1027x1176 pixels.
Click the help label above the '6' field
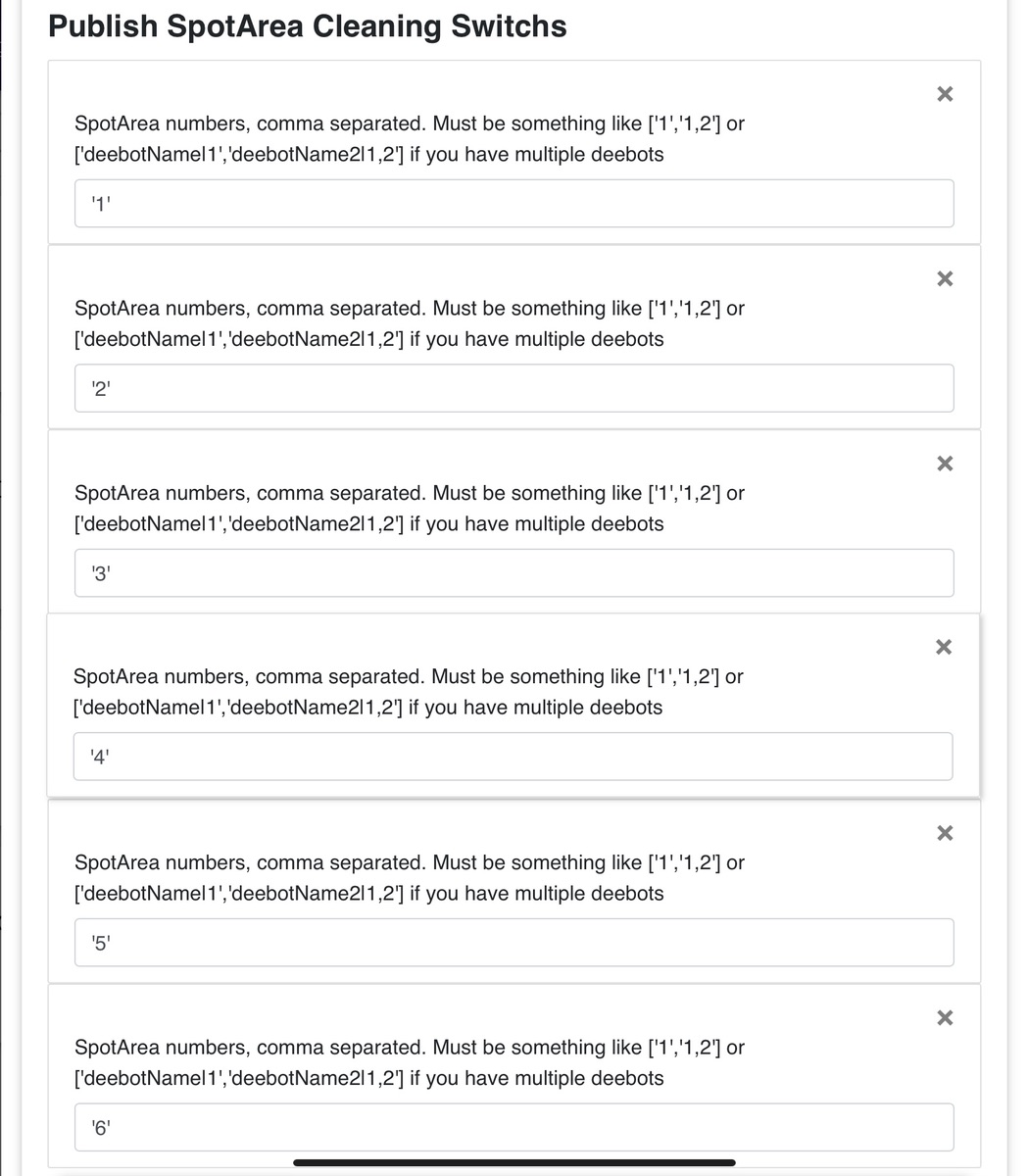tap(409, 1062)
